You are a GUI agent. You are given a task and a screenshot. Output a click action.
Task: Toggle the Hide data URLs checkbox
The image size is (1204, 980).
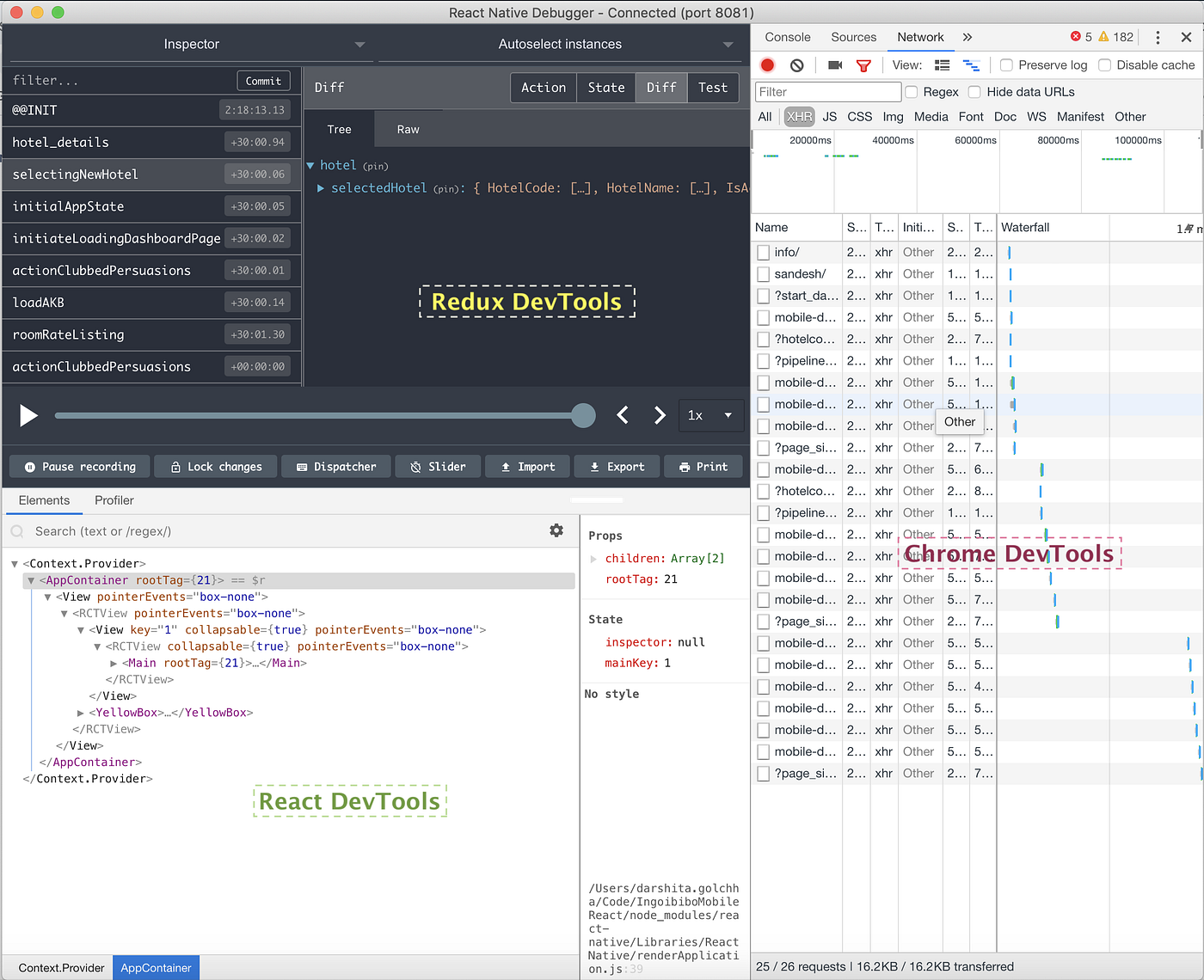point(974,92)
